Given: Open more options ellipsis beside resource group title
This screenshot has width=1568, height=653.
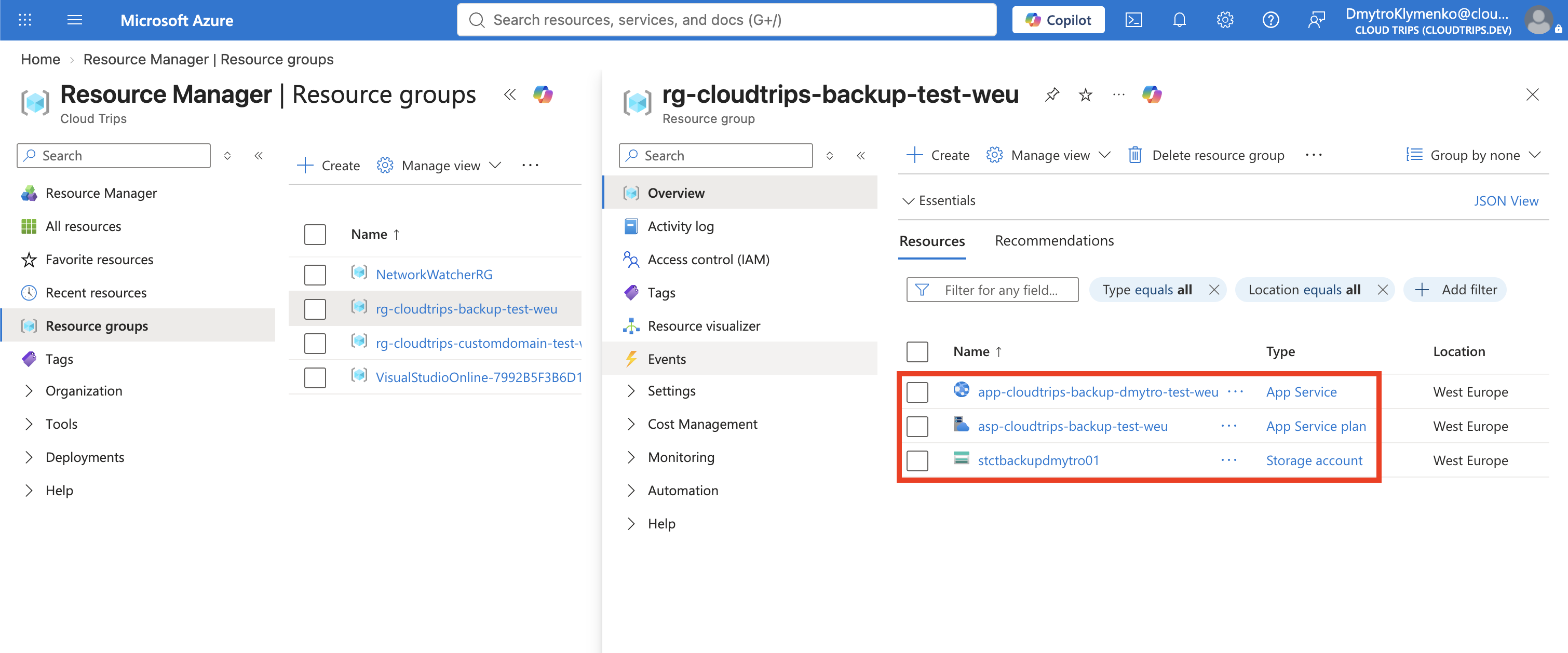Looking at the screenshot, I should [x=1119, y=94].
